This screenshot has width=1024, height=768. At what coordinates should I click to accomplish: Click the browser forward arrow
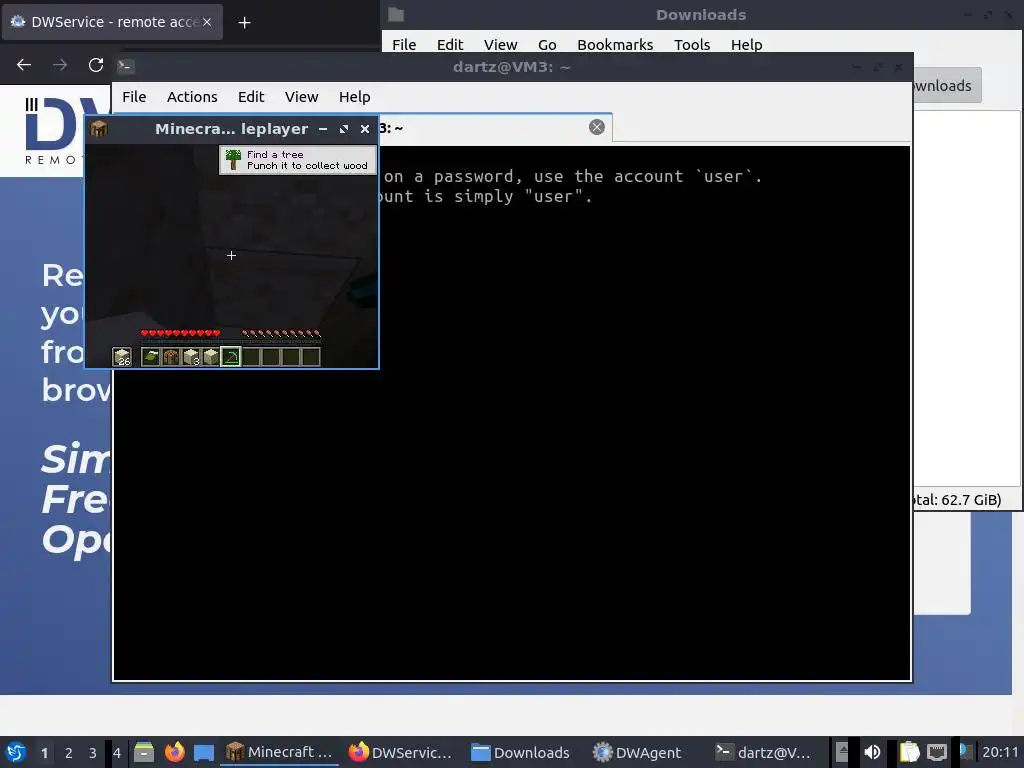60,65
